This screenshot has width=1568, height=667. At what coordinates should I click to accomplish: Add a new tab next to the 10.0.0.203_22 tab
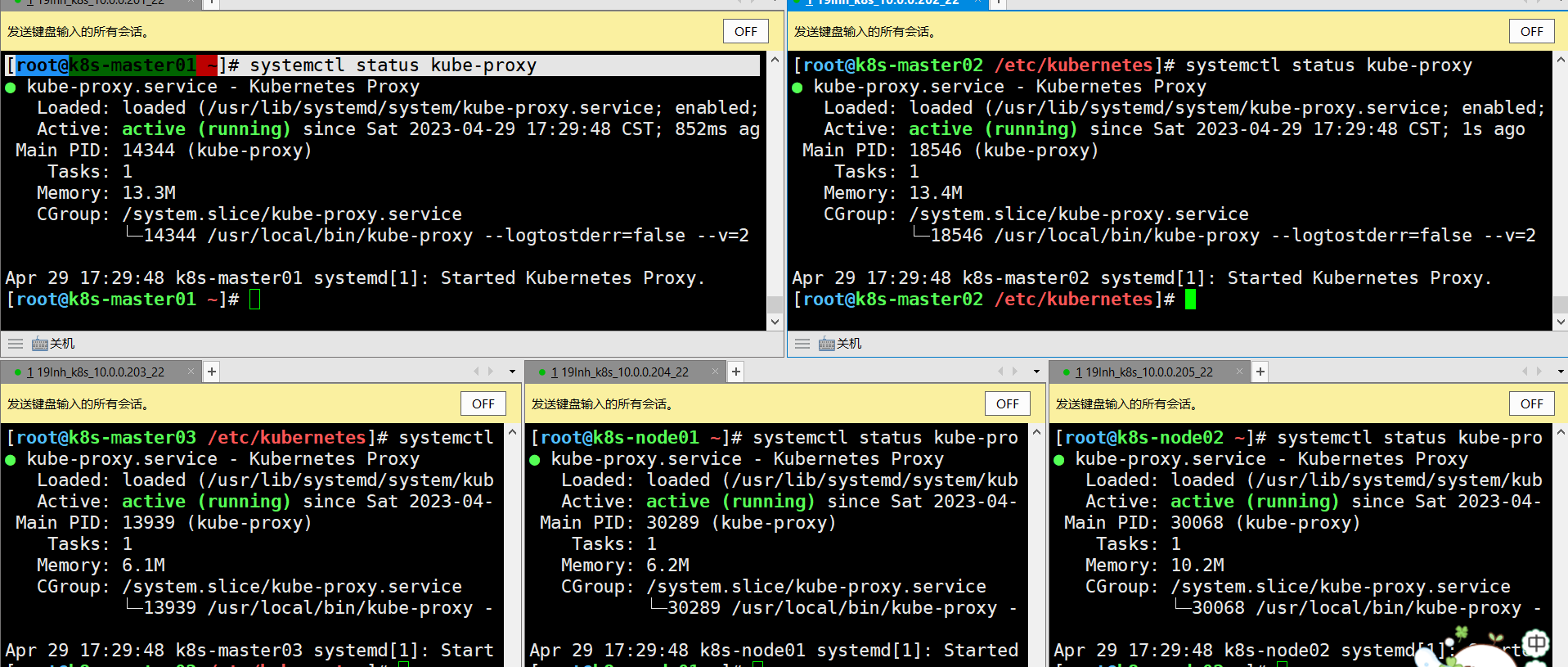point(212,372)
